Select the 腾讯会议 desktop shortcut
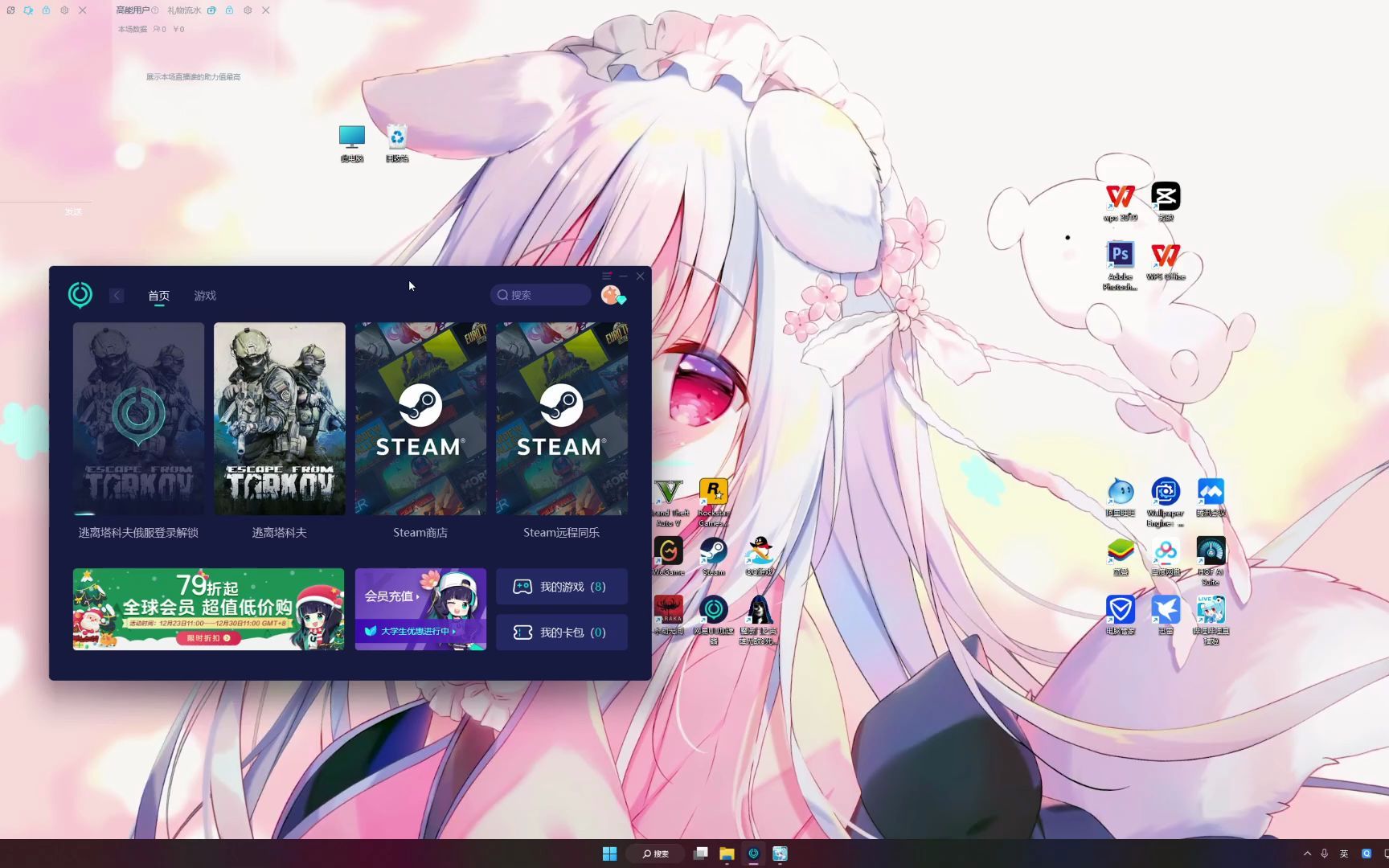This screenshot has width=1389, height=868. click(1211, 497)
